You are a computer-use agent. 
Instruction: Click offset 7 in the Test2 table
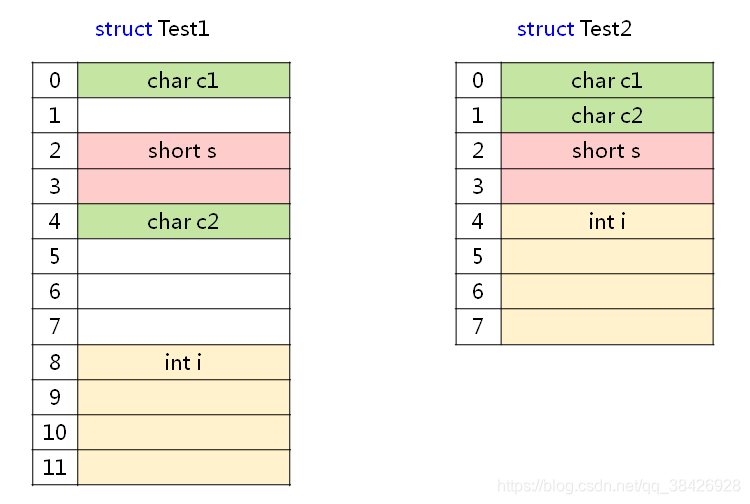478,326
